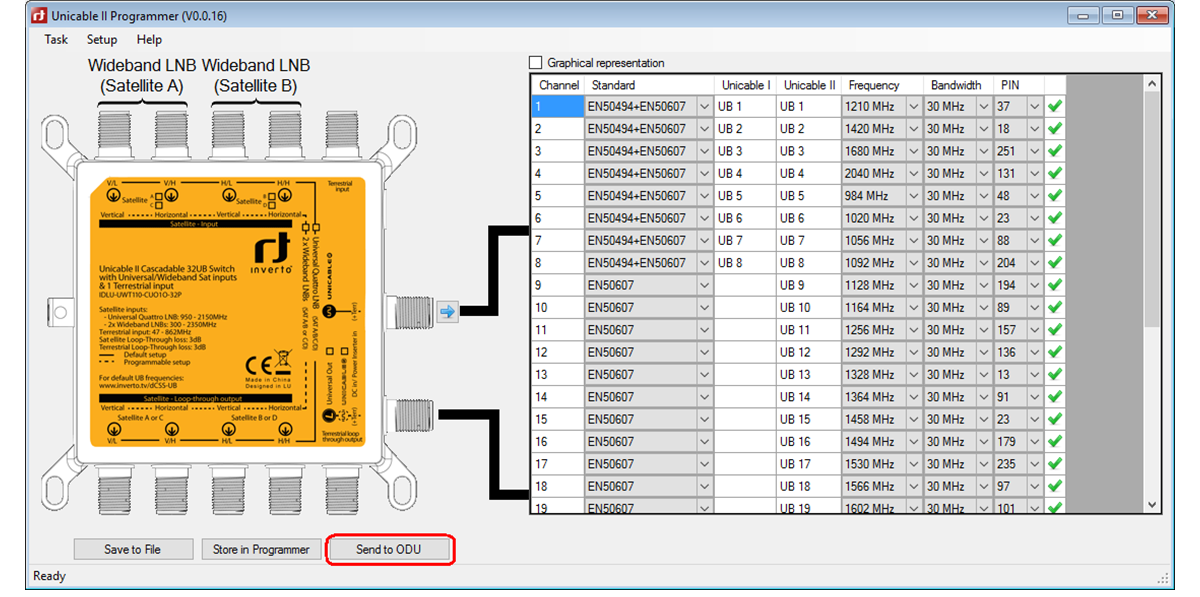Click the green checkmark in channel 10 row
This screenshot has width=1200, height=597.
pos(1055,307)
